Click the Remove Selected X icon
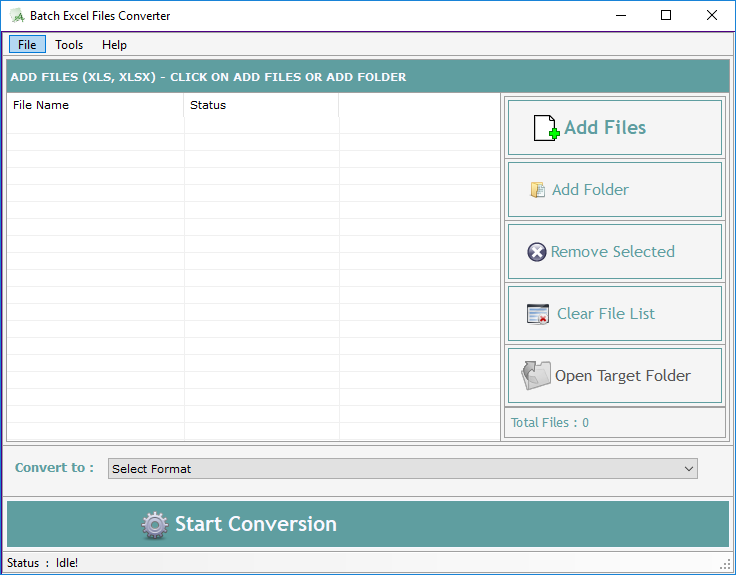 coord(537,252)
